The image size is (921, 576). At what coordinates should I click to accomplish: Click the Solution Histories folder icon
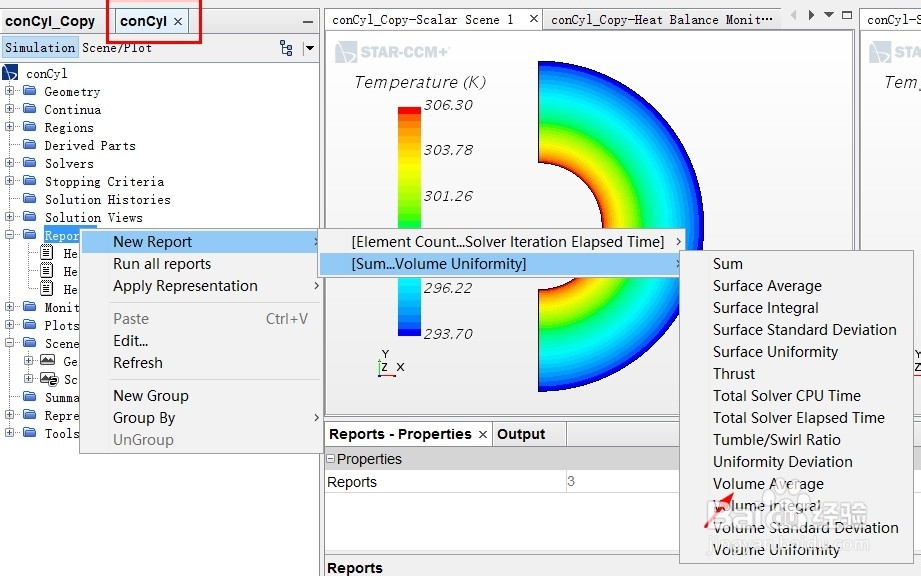[x=29, y=199]
